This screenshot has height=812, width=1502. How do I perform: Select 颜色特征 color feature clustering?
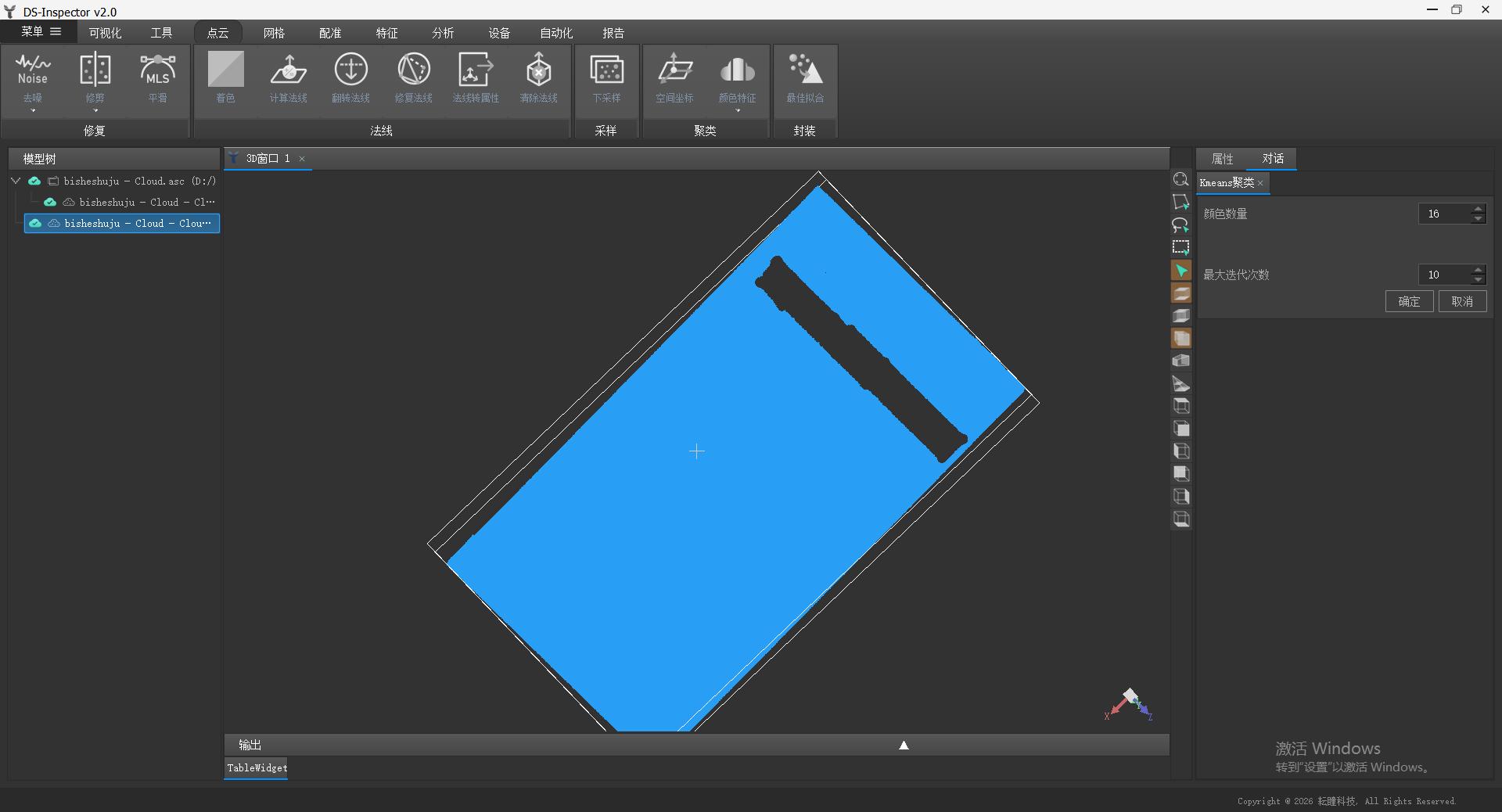pos(737,78)
